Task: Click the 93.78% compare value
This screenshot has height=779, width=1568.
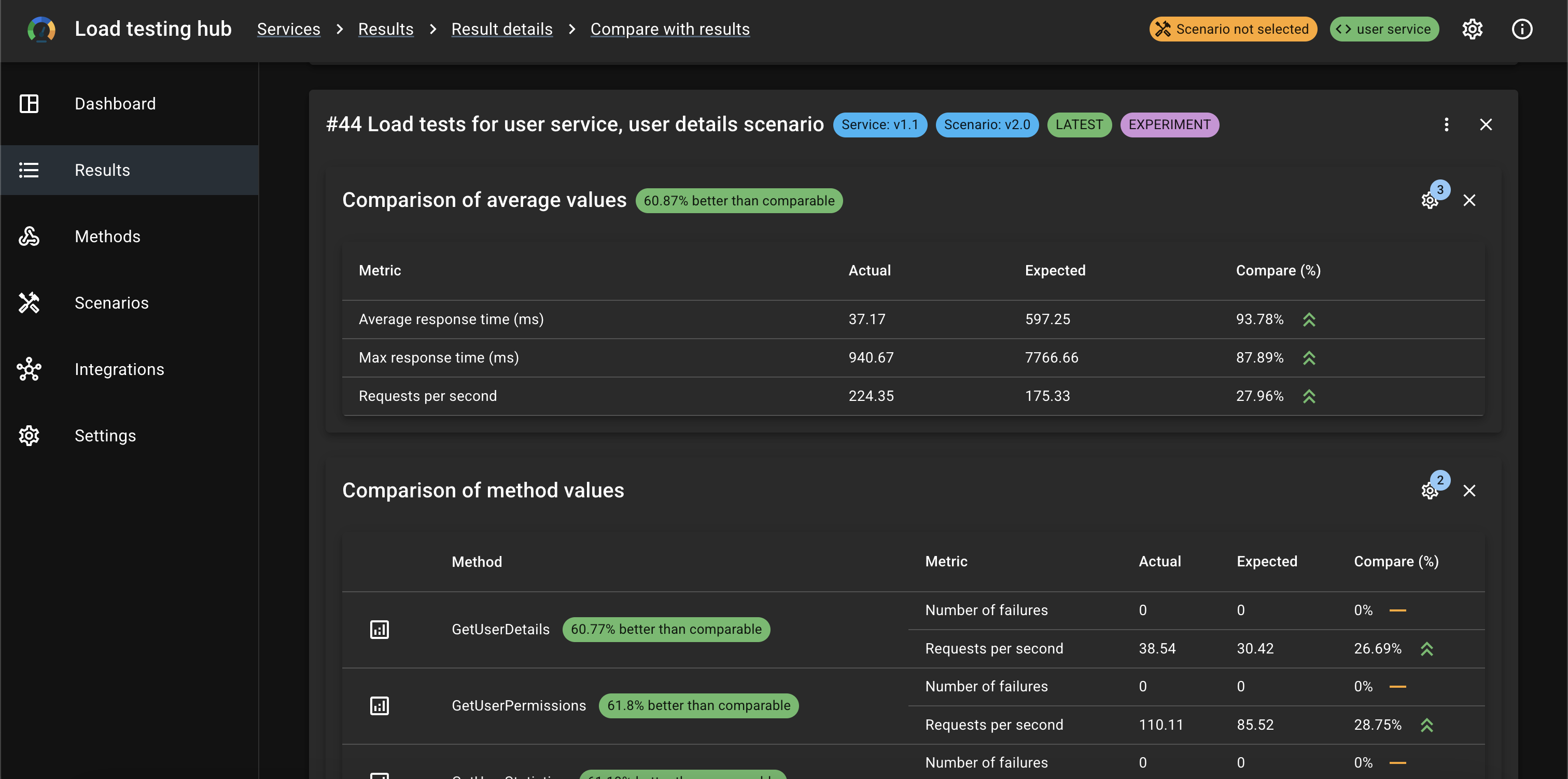Action: tap(1259, 320)
